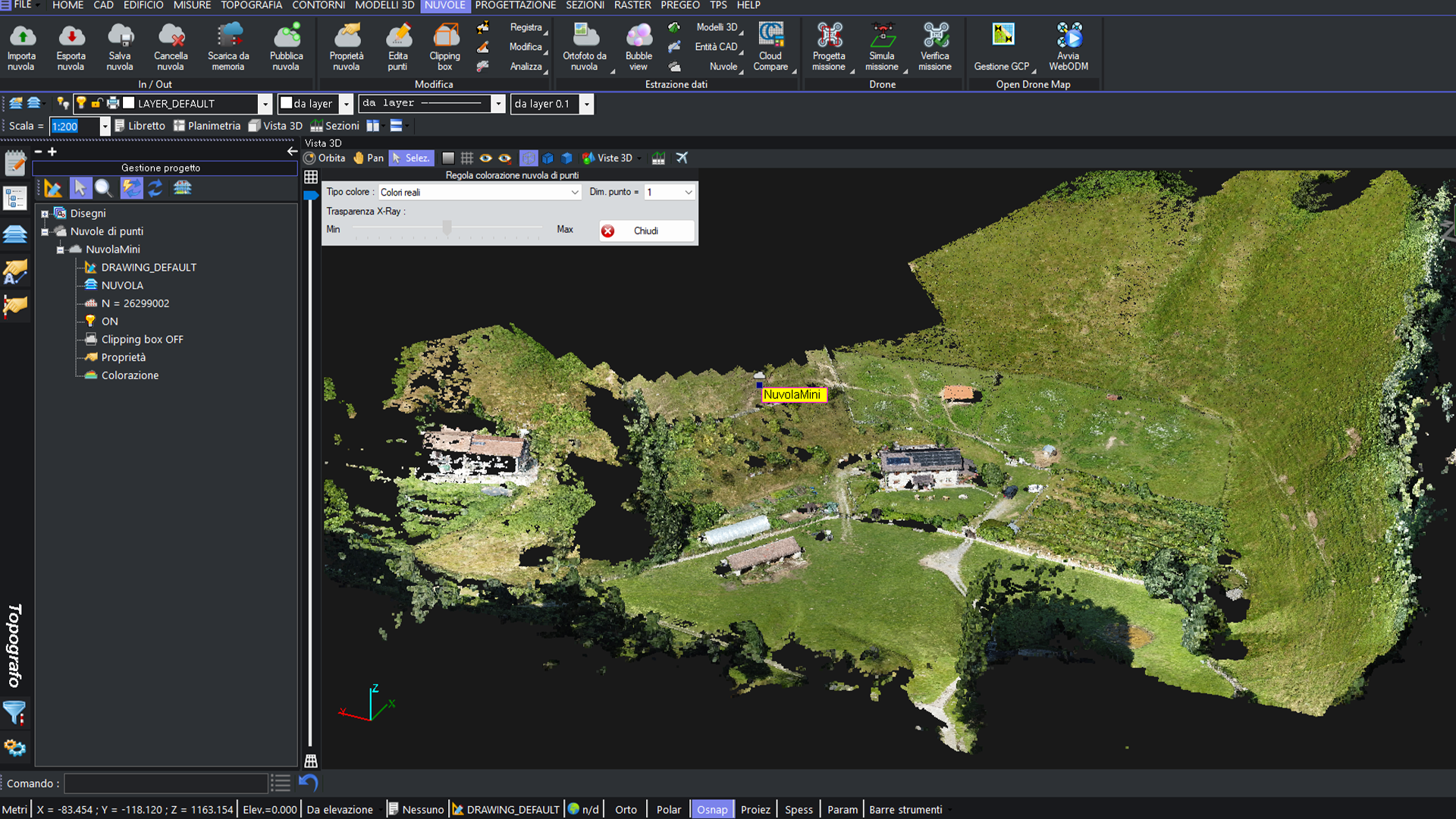Start Avvia WebODM
This screenshot has width=1456, height=819.
(x=1068, y=45)
